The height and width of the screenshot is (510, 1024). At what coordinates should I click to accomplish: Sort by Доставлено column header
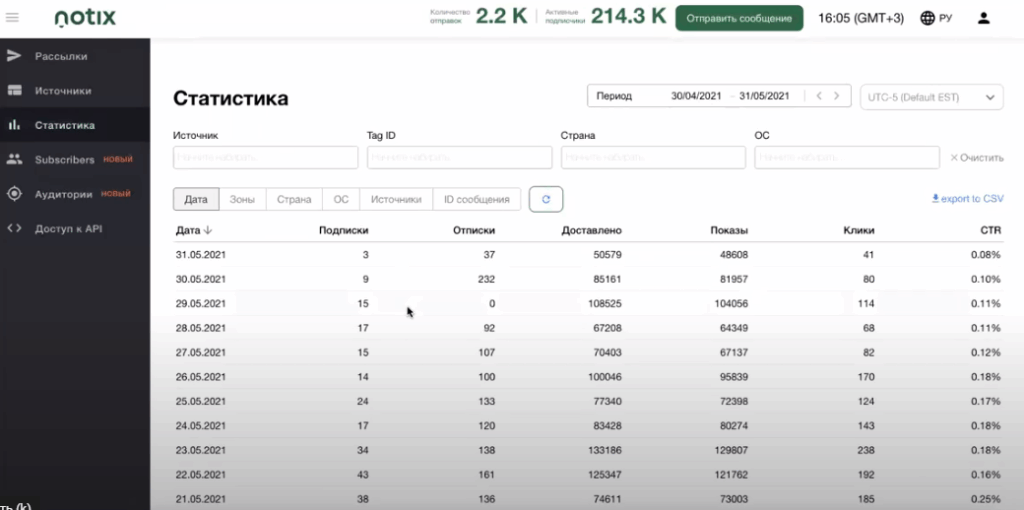[x=592, y=230]
